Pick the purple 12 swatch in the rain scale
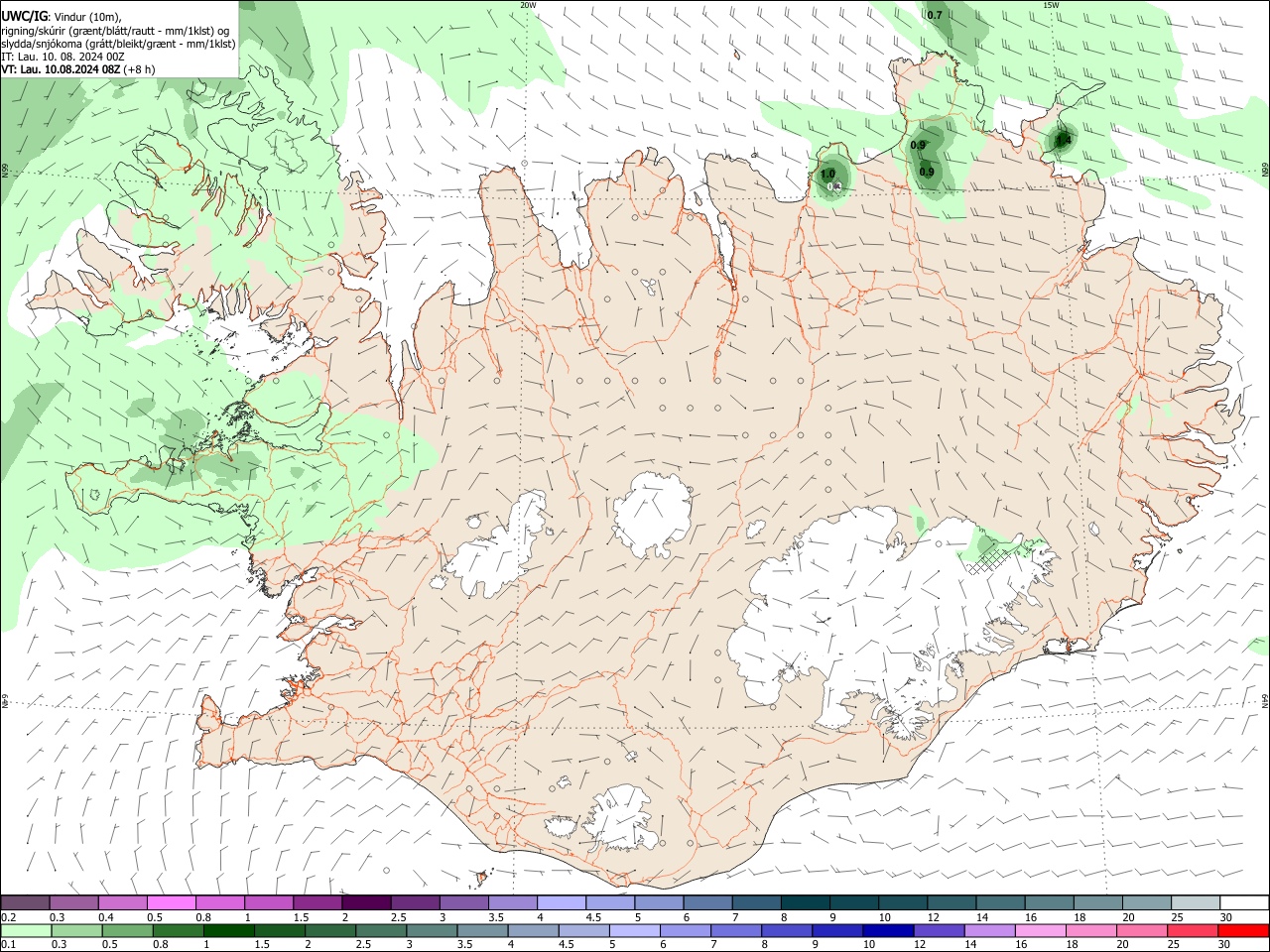Image resolution: width=1270 pixels, height=952 pixels. pos(939,930)
